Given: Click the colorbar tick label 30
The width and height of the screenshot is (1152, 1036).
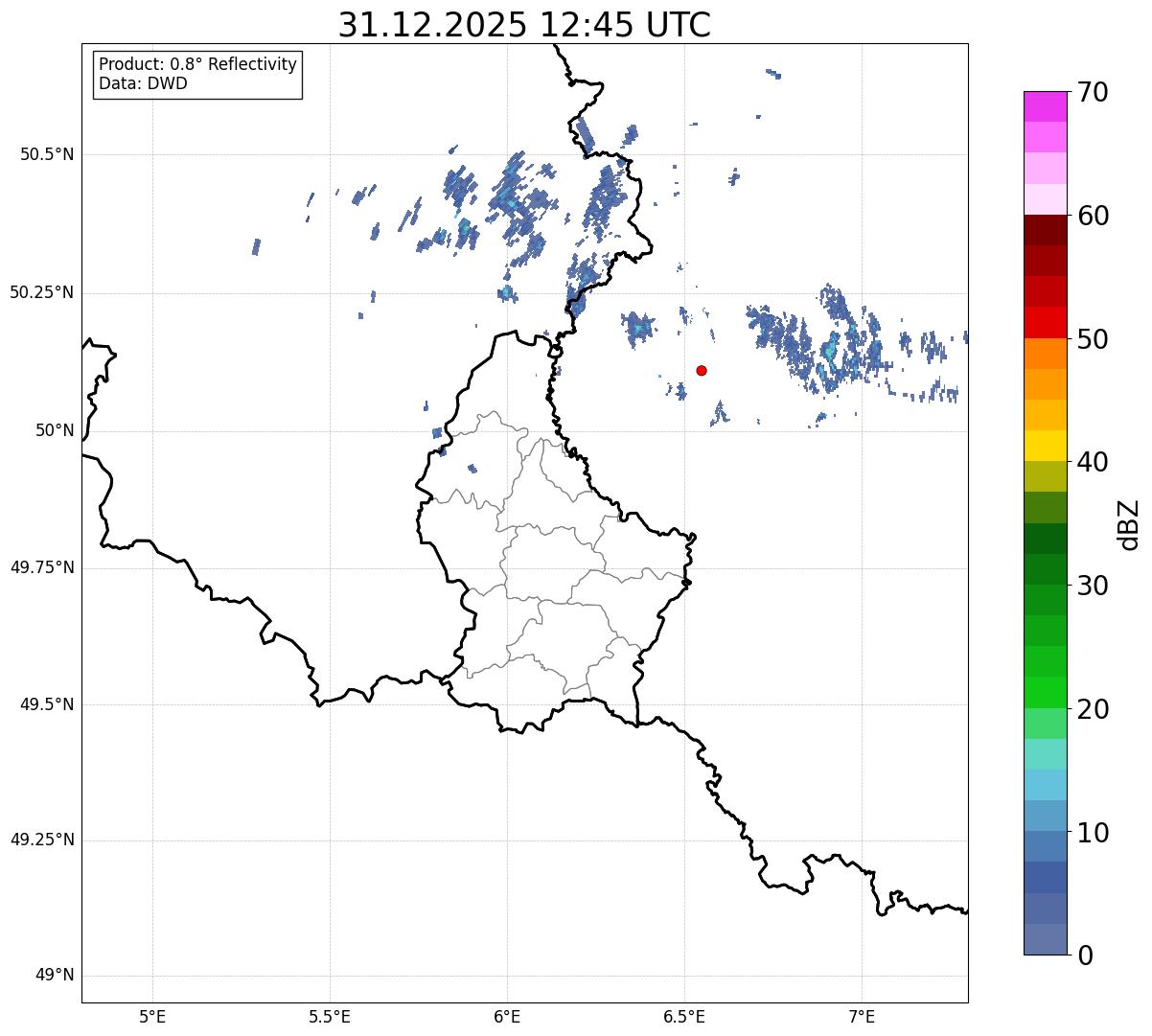Looking at the screenshot, I should (1093, 586).
